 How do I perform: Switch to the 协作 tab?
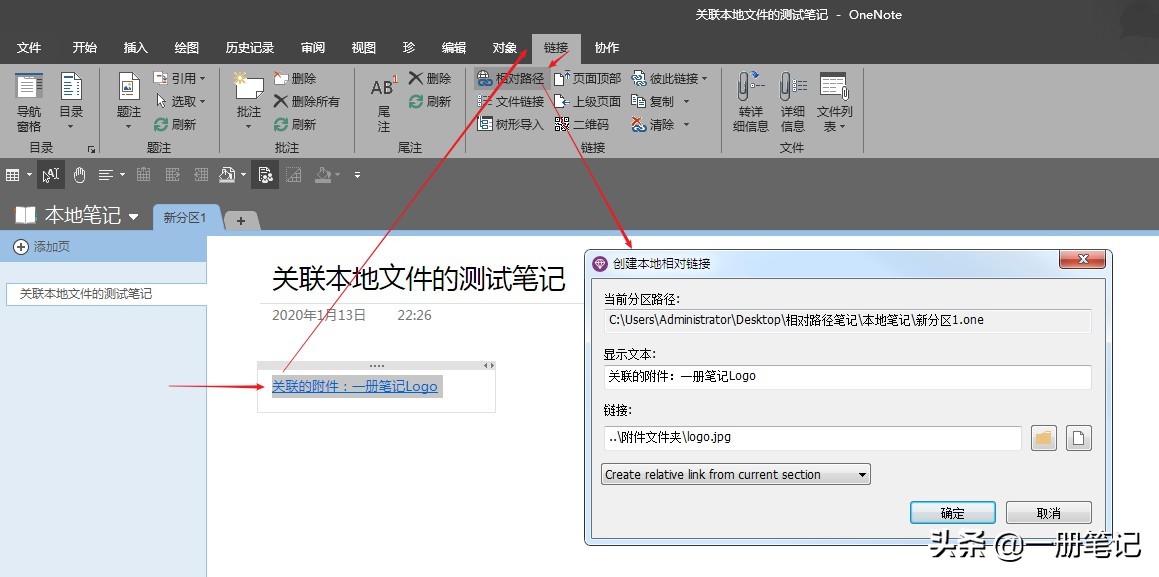tap(607, 47)
